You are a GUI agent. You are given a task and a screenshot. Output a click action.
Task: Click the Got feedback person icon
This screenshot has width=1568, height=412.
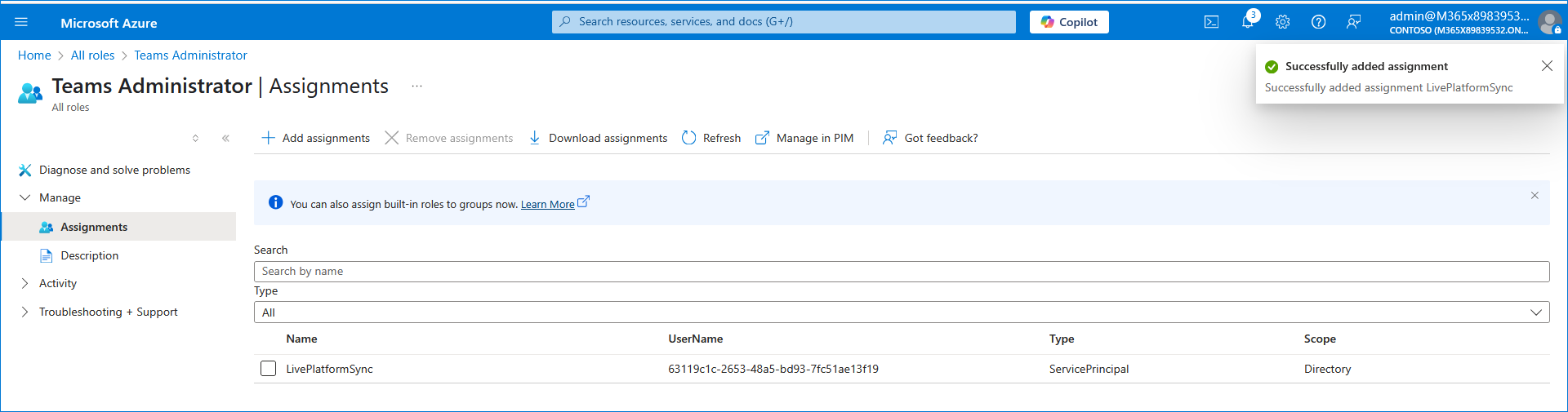(x=889, y=138)
